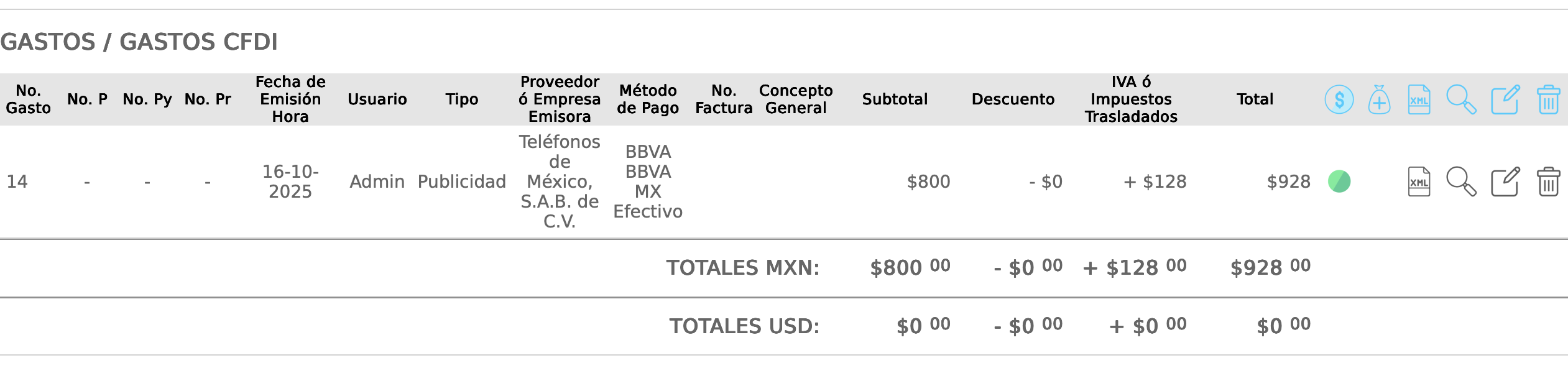Click the Fecha de Emisión Hora header
Viewport: 1568px width, 368px height.
click(290, 99)
